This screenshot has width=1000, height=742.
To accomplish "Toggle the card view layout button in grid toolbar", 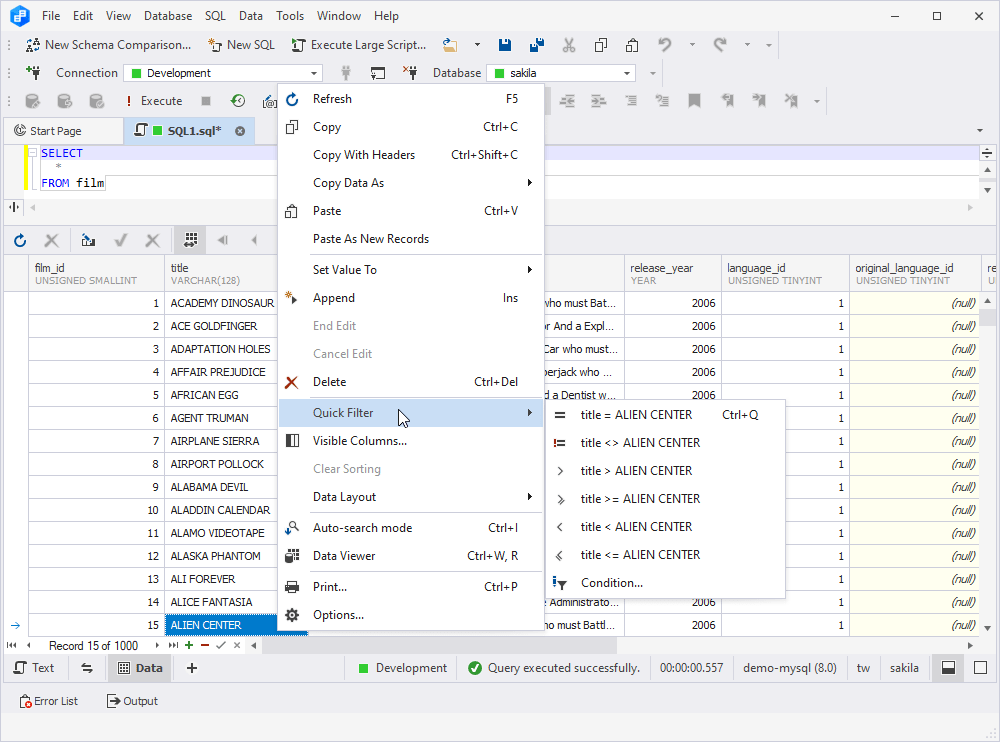I will [189, 240].
